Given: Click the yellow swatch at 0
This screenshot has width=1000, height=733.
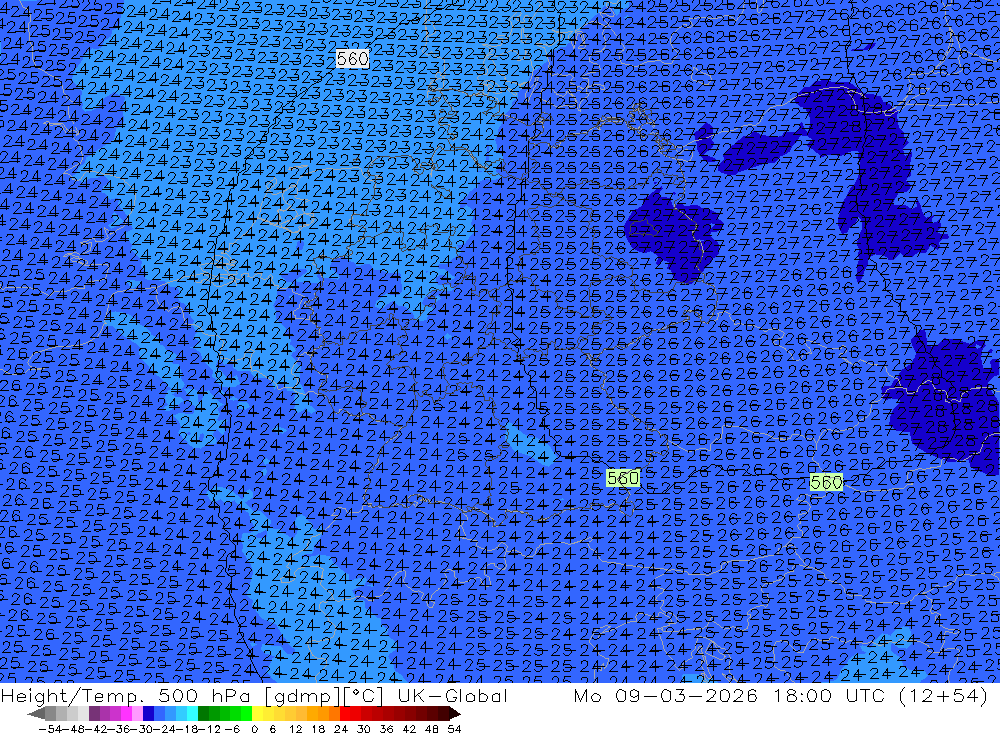Looking at the screenshot, I should (258, 714).
